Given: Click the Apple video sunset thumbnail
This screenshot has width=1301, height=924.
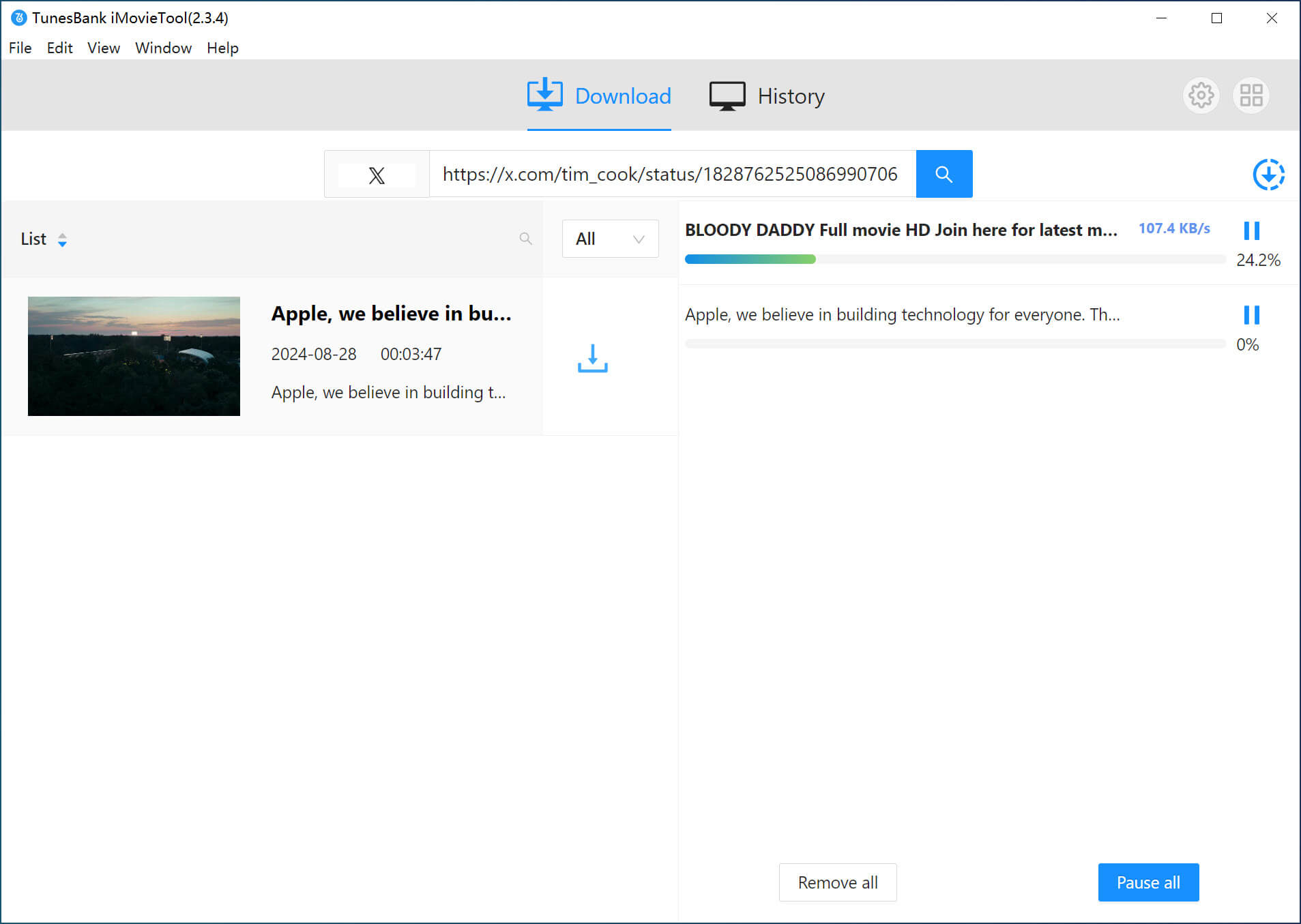Looking at the screenshot, I should click(134, 356).
